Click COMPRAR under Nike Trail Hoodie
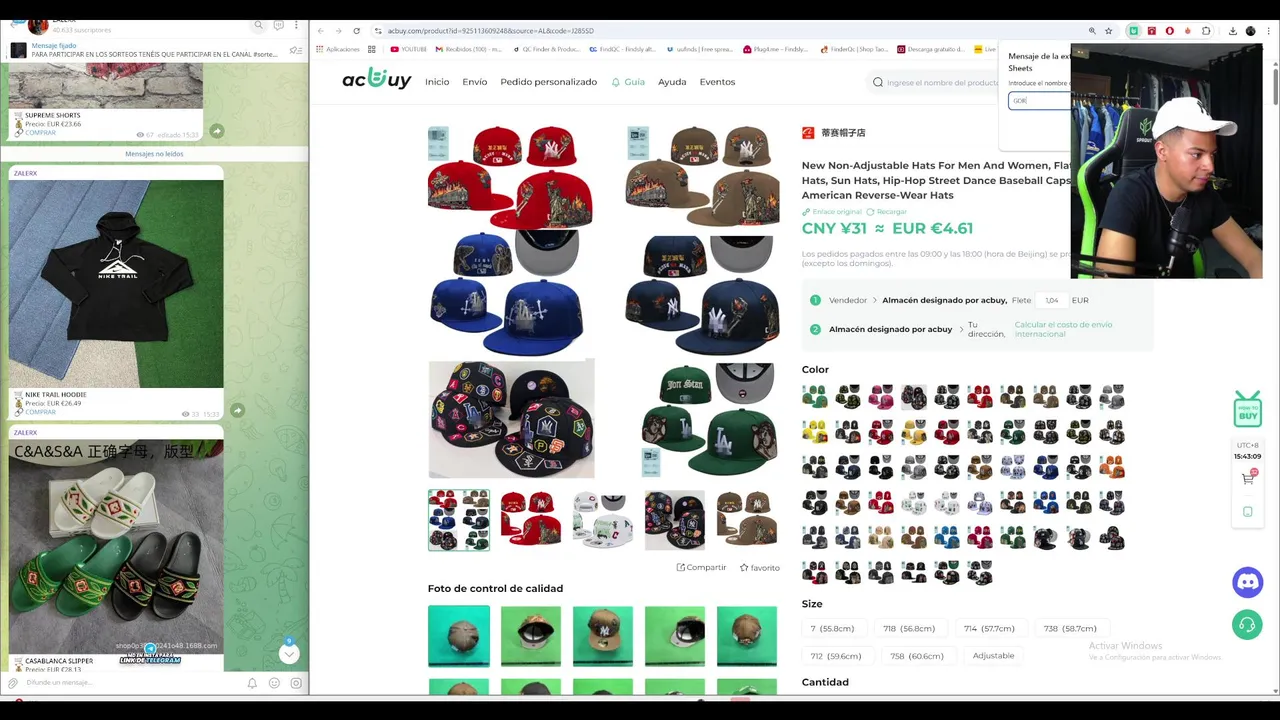1280x720 pixels. tap(40, 412)
